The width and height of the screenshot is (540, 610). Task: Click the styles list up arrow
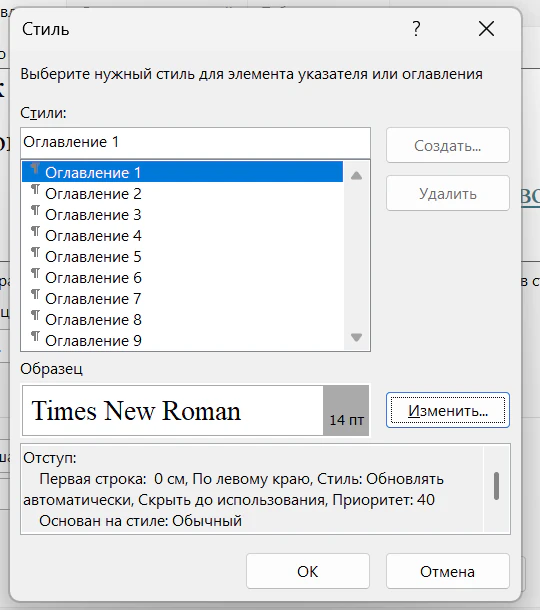tap(356, 175)
